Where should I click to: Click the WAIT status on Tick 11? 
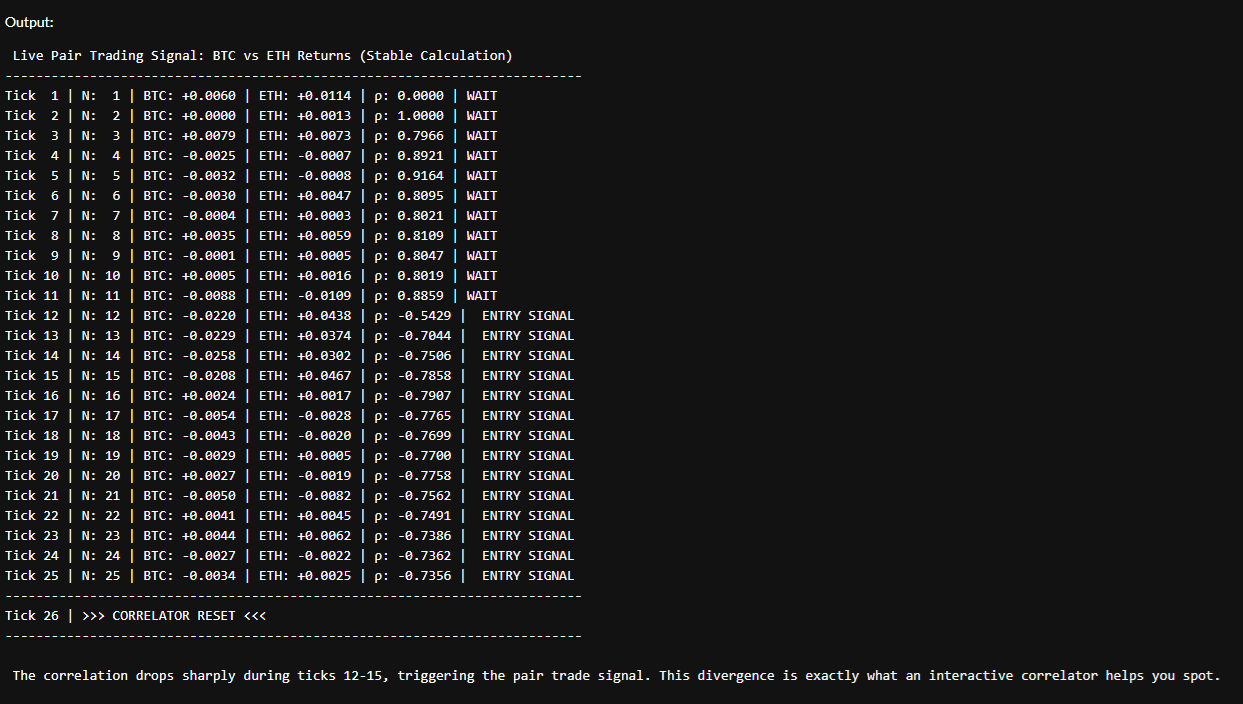coord(481,296)
